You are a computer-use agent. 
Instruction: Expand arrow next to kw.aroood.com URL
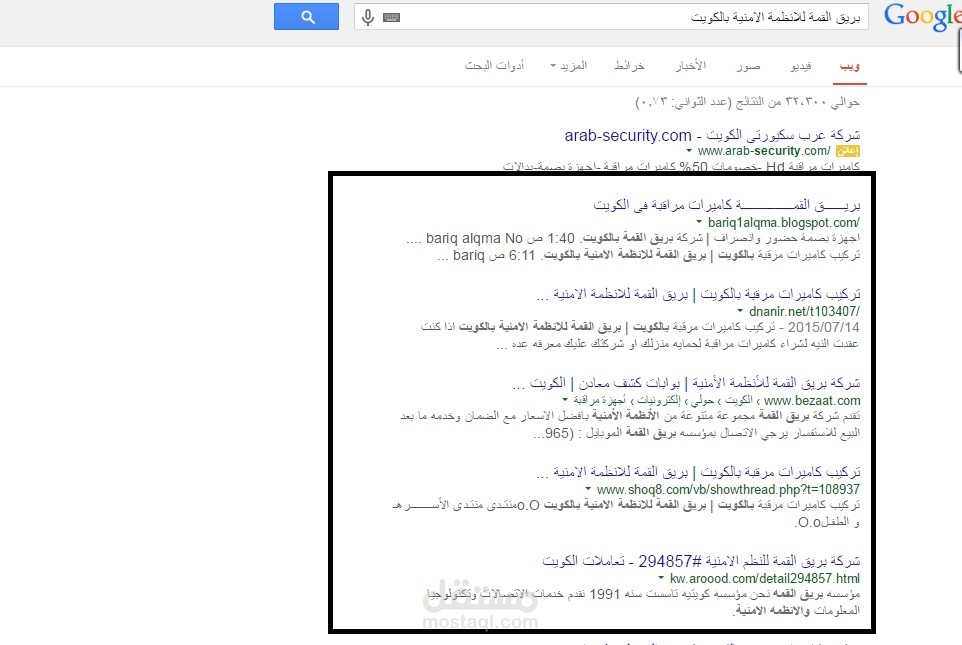click(x=661, y=578)
